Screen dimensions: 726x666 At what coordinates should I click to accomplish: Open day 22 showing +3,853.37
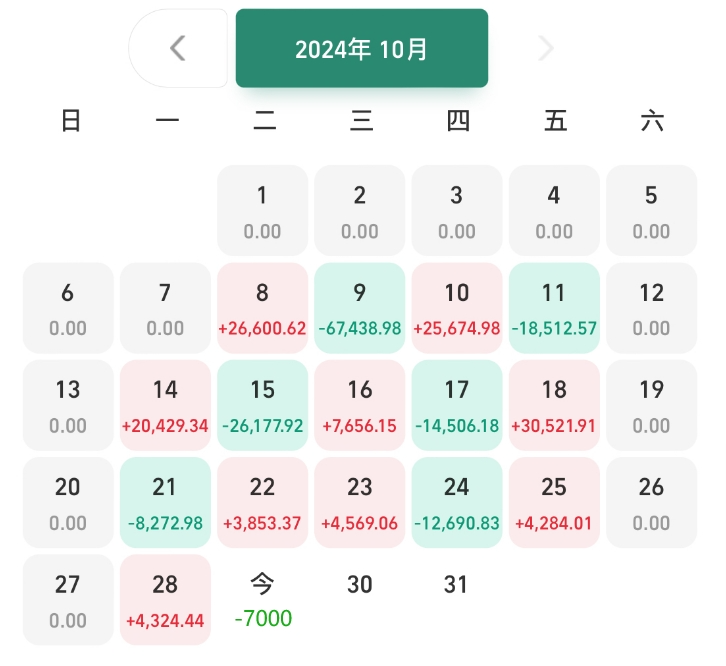[263, 503]
